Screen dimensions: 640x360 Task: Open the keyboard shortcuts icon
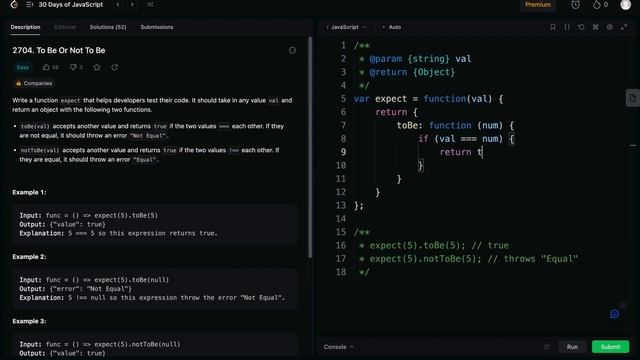(x=596, y=27)
